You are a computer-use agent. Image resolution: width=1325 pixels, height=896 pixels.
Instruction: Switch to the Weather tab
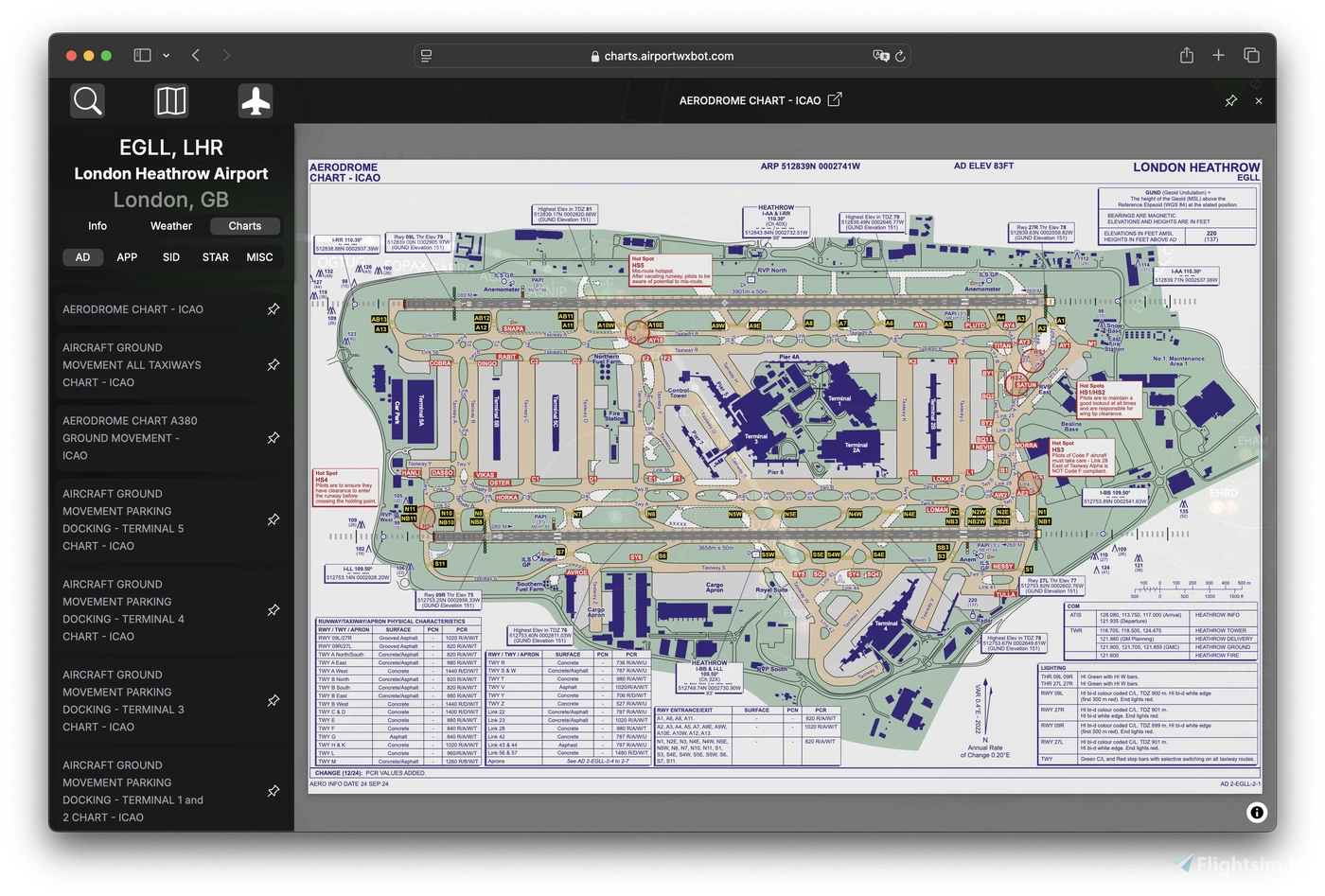pyautogui.click(x=170, y=225)
